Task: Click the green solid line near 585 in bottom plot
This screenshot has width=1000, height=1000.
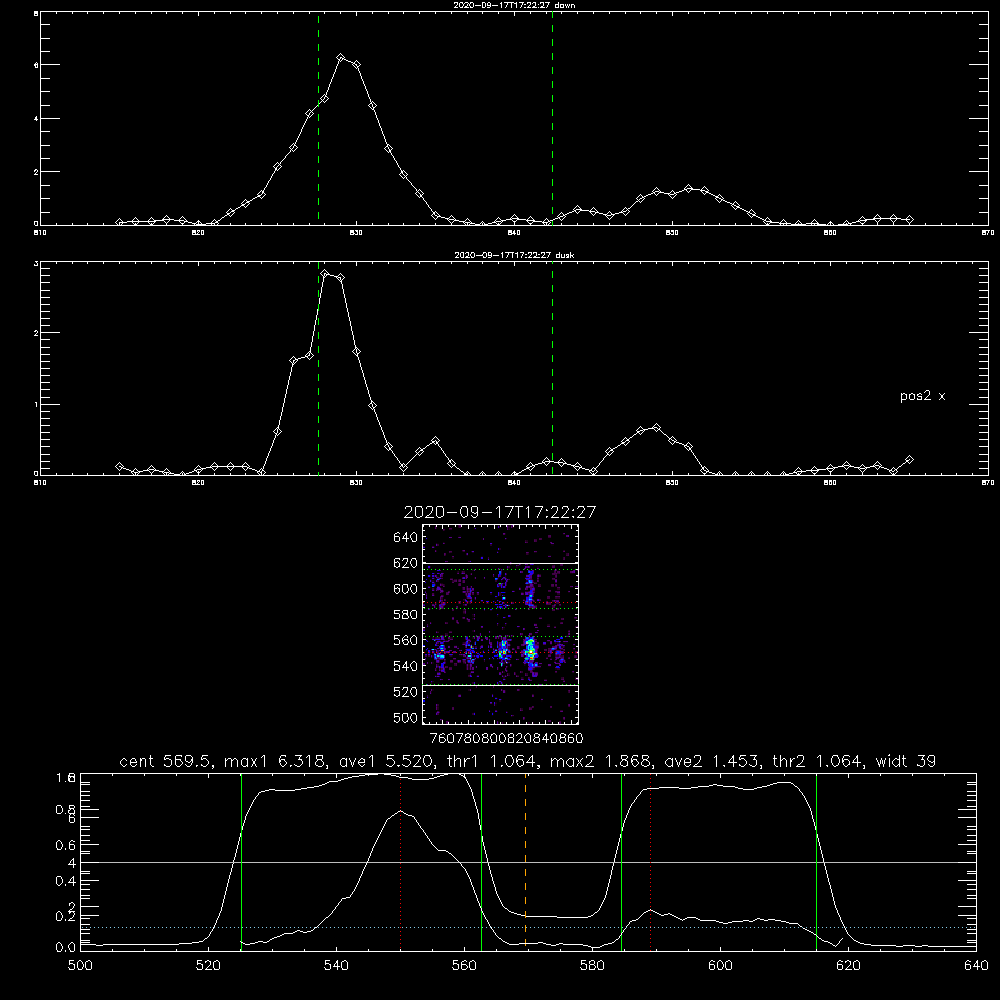Action: tap(621, 862)
